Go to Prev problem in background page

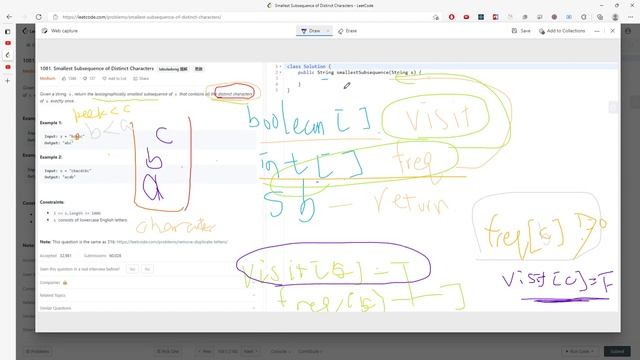coord(205,351)
